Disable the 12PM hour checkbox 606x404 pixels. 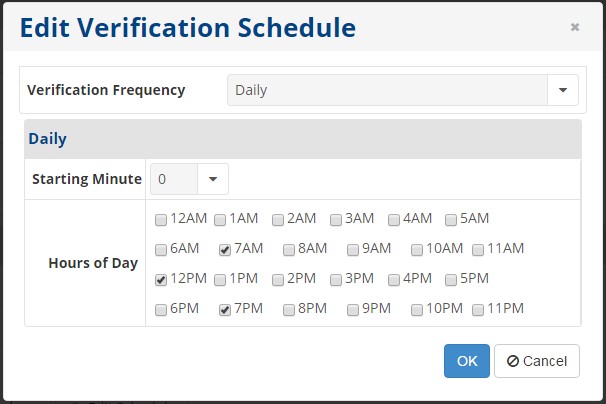pyautogui.click(x=161, y=280)
